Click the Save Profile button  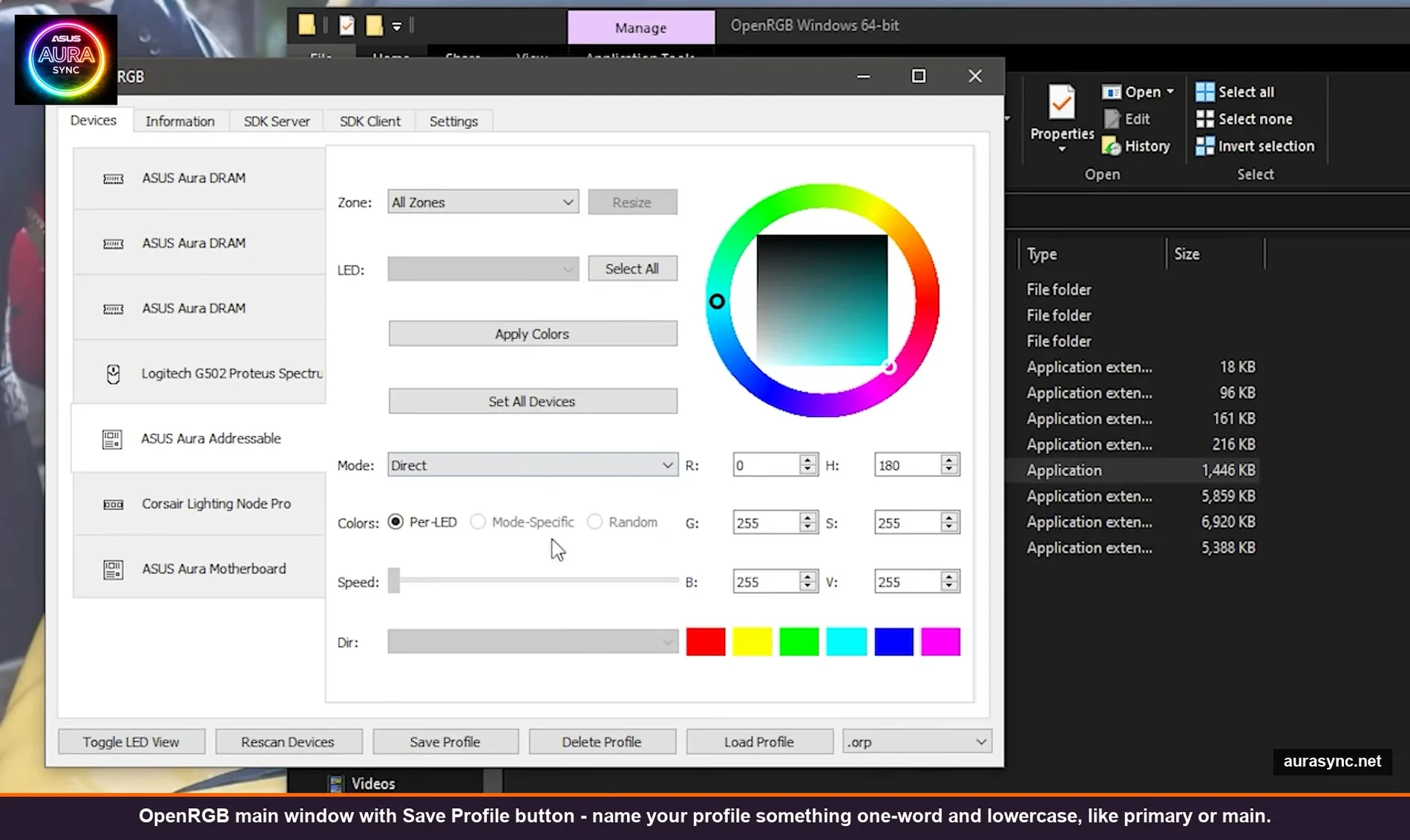pyautogui.click(x=445, y=741)
